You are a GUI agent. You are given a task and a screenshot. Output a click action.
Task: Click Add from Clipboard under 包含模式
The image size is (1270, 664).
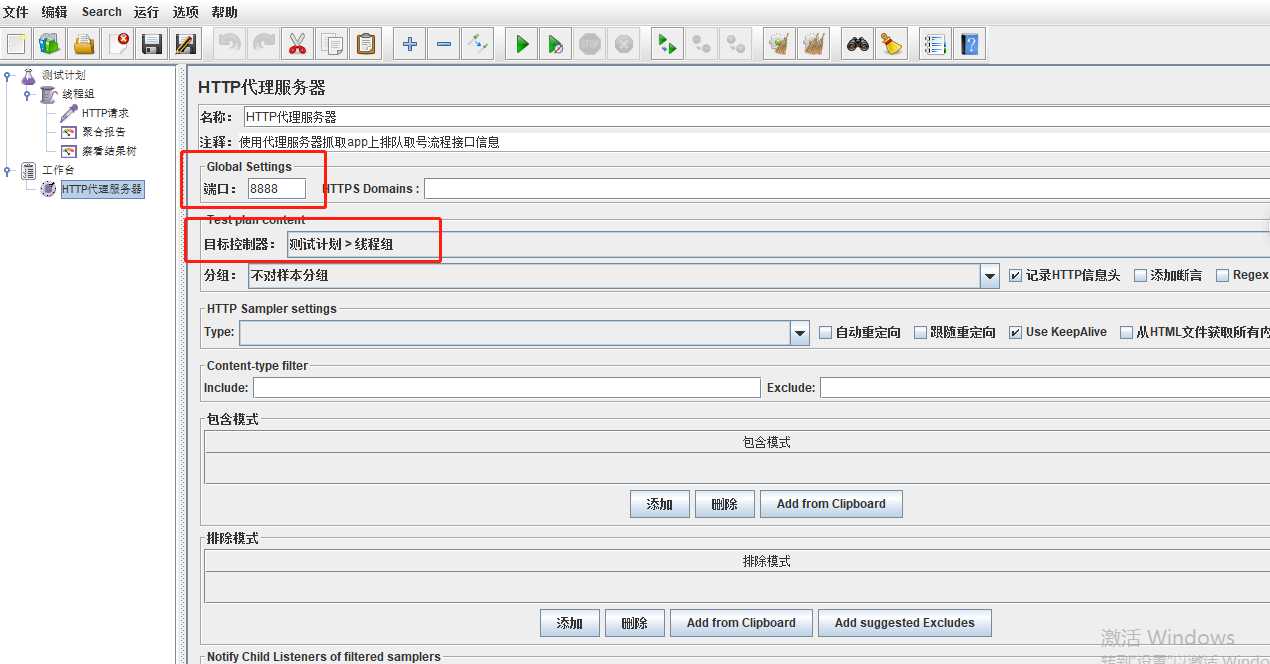tap(831, 504)
